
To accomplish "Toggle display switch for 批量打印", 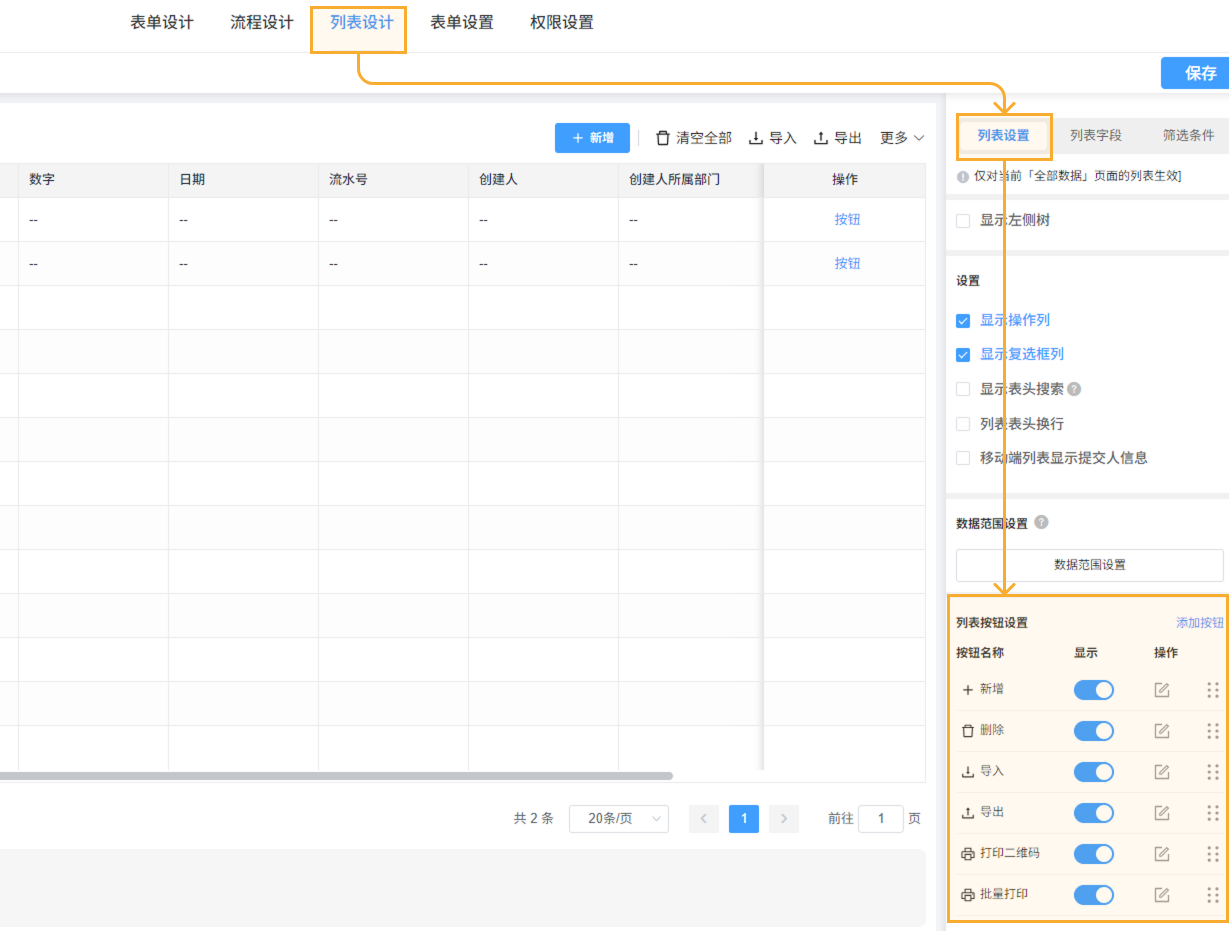I will (1094, 895).
